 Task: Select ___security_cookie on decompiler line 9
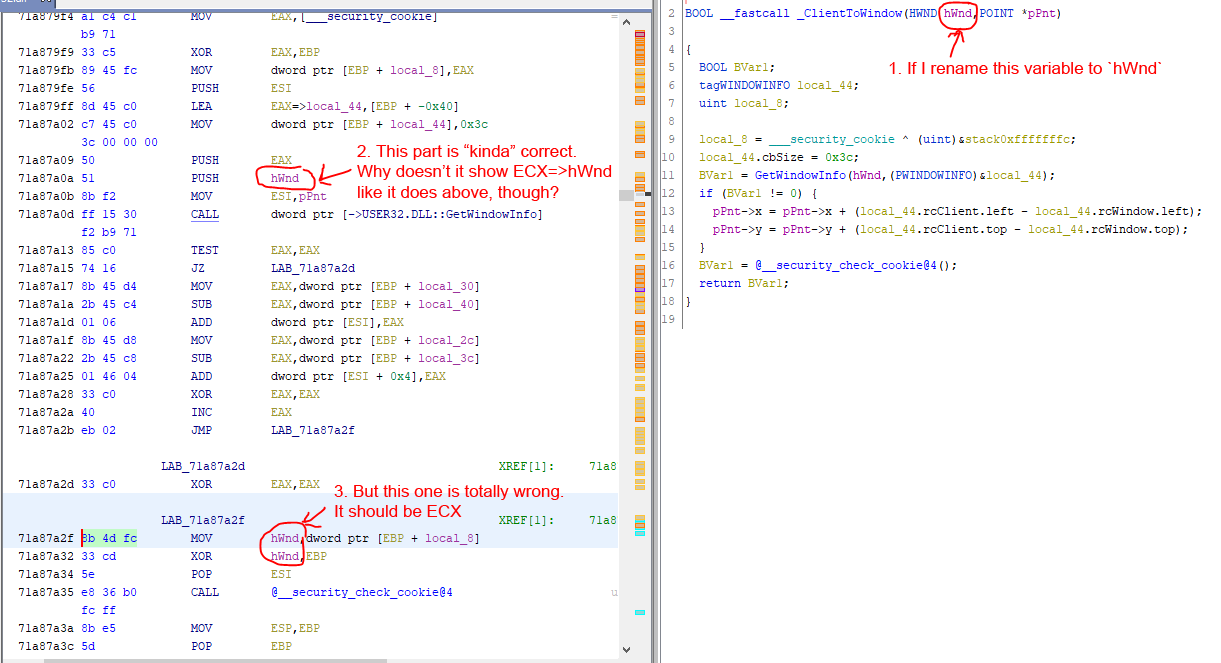pyautogui.click(x=832, y=139)
